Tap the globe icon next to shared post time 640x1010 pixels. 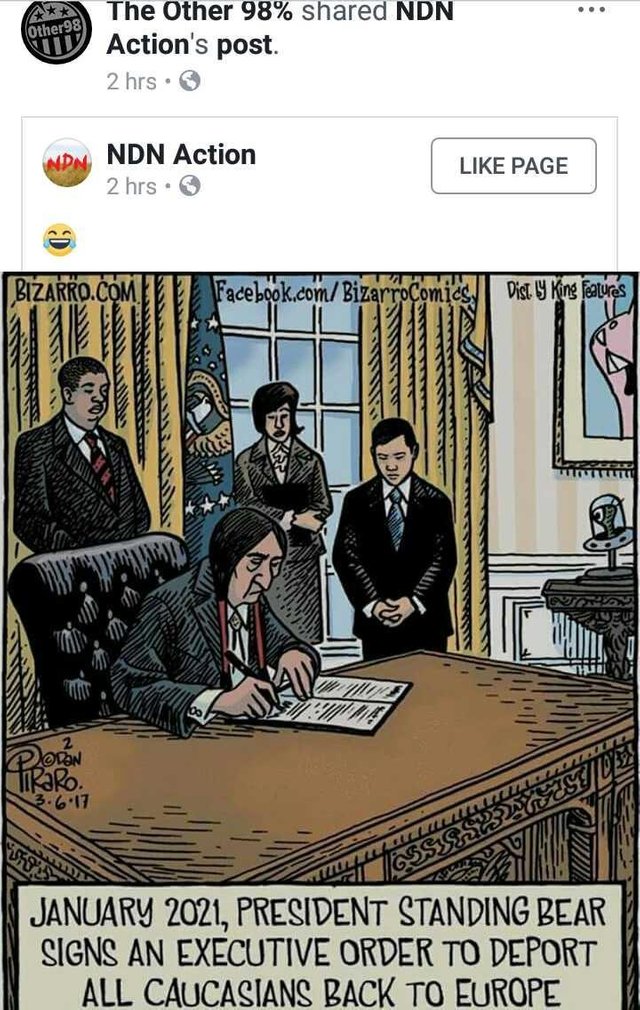(x=189, y=81)
